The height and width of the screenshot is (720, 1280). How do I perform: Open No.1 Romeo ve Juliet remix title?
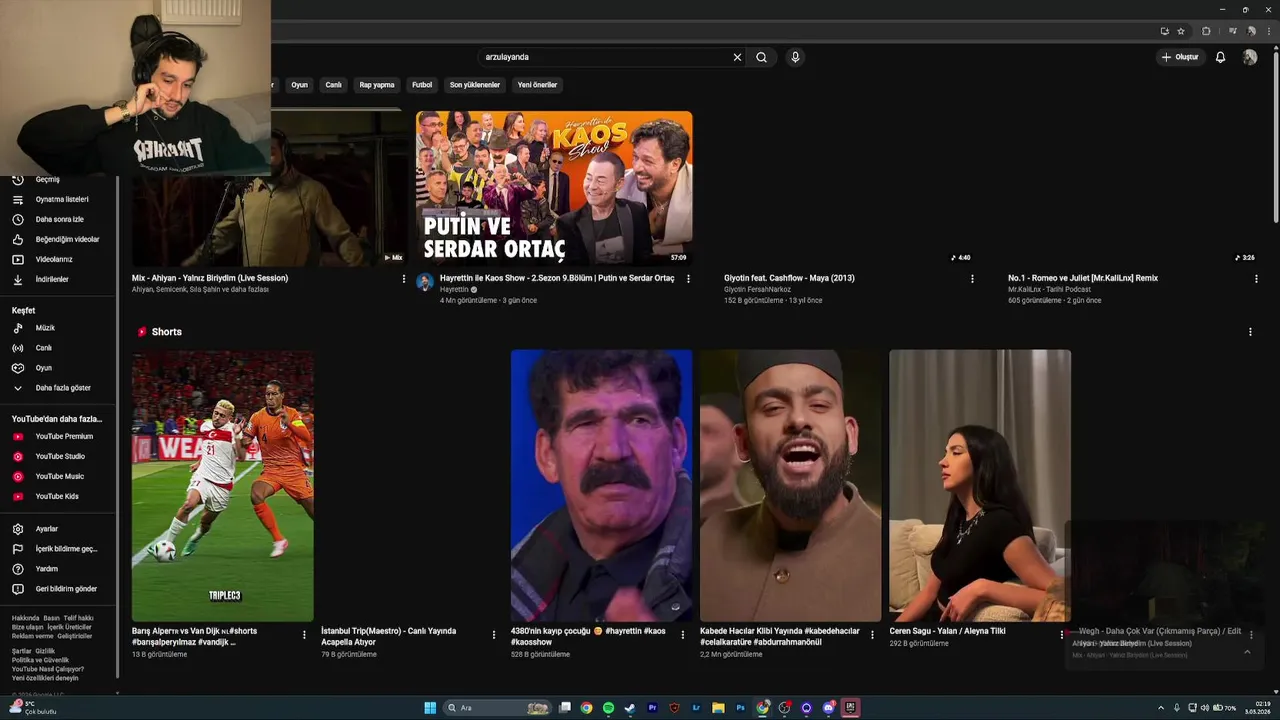tap(1083, 278)
